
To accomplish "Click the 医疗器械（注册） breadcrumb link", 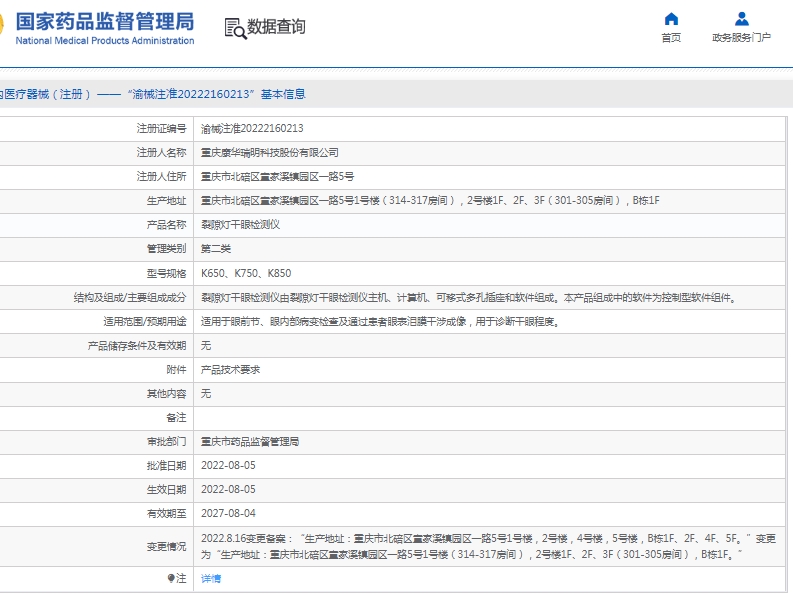I will (x=45, y=94).
